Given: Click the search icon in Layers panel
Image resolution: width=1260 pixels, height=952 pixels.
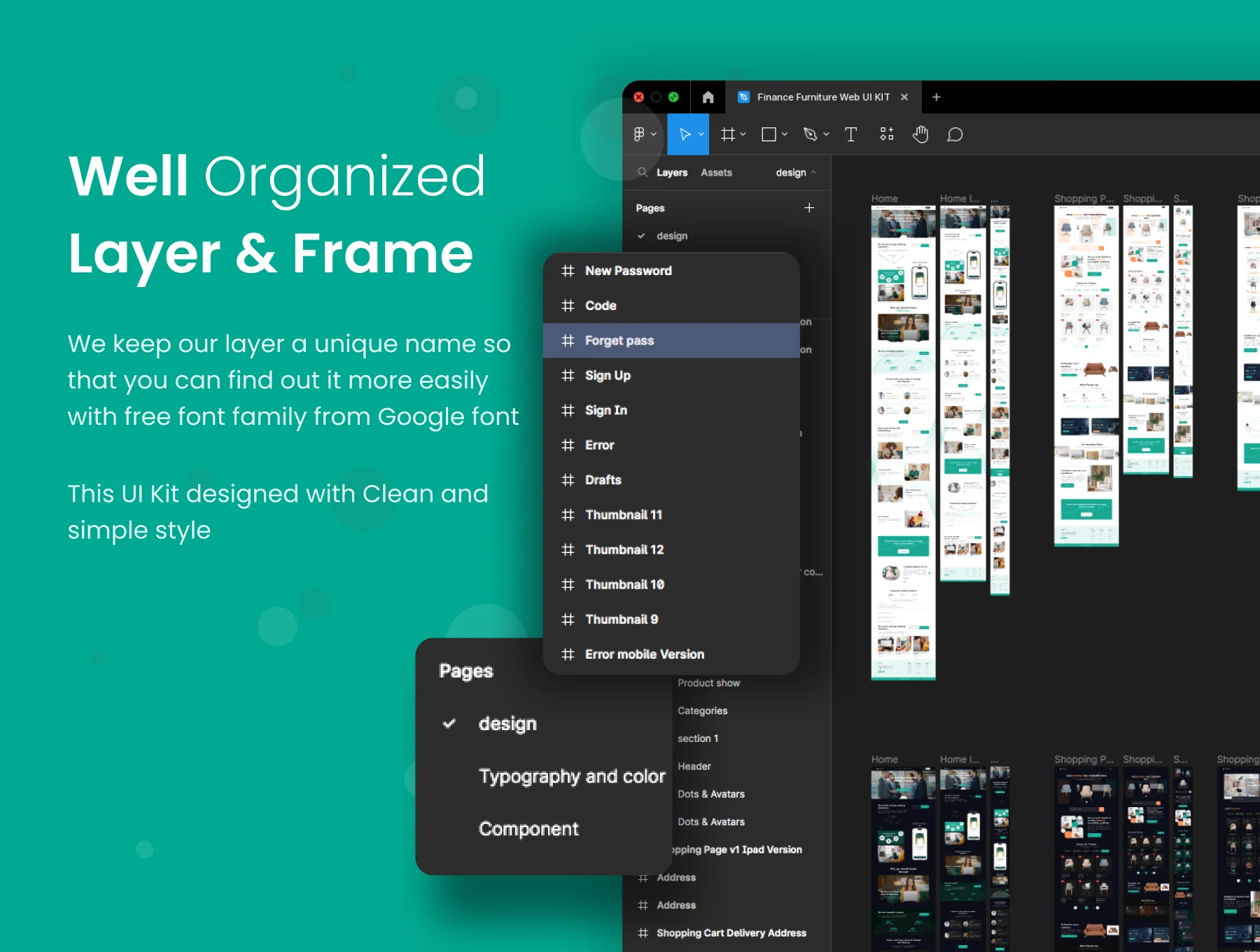Looking at the screenshot, I should 642,172.
